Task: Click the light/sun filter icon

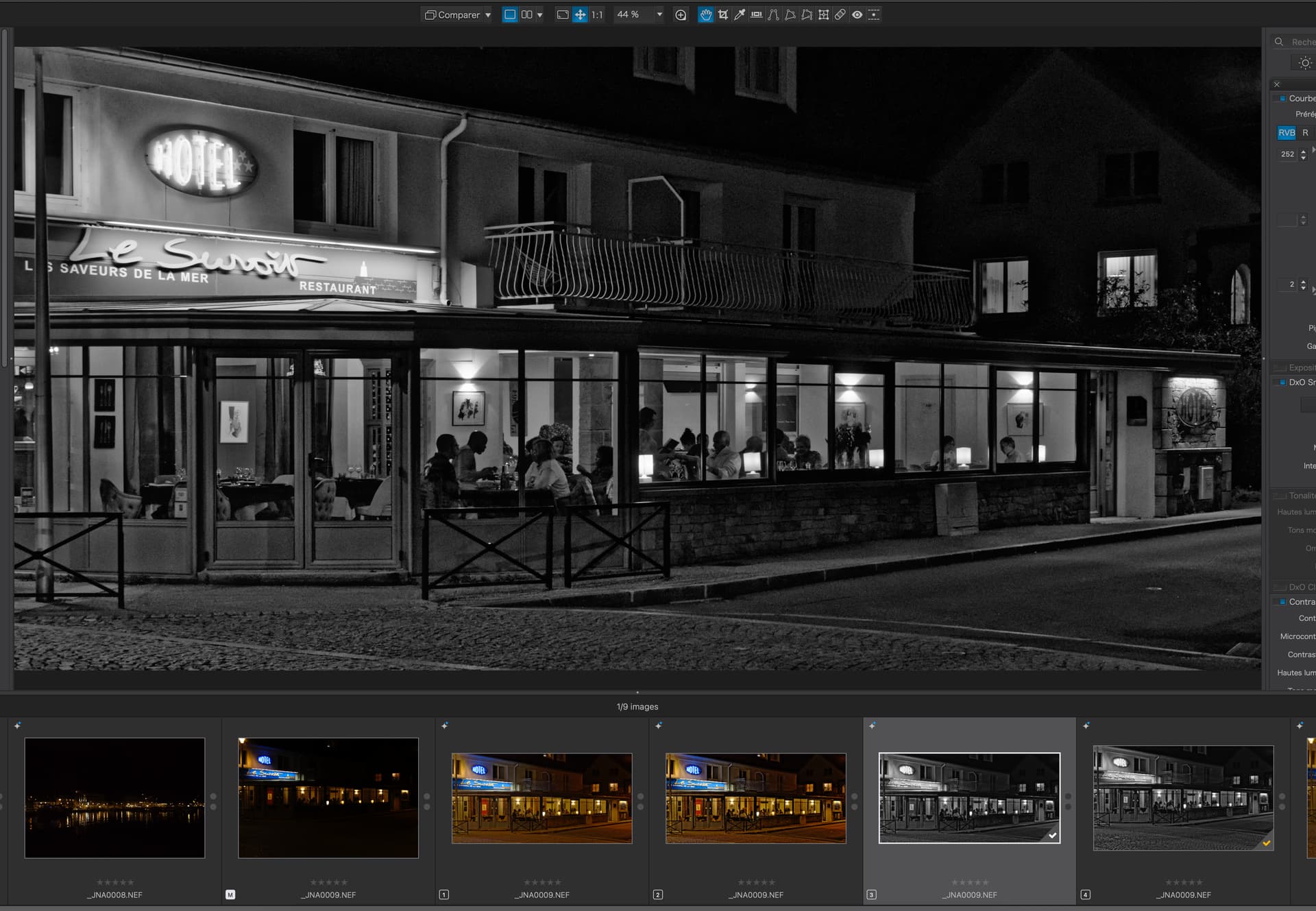Action: [x=1304, y=63]
